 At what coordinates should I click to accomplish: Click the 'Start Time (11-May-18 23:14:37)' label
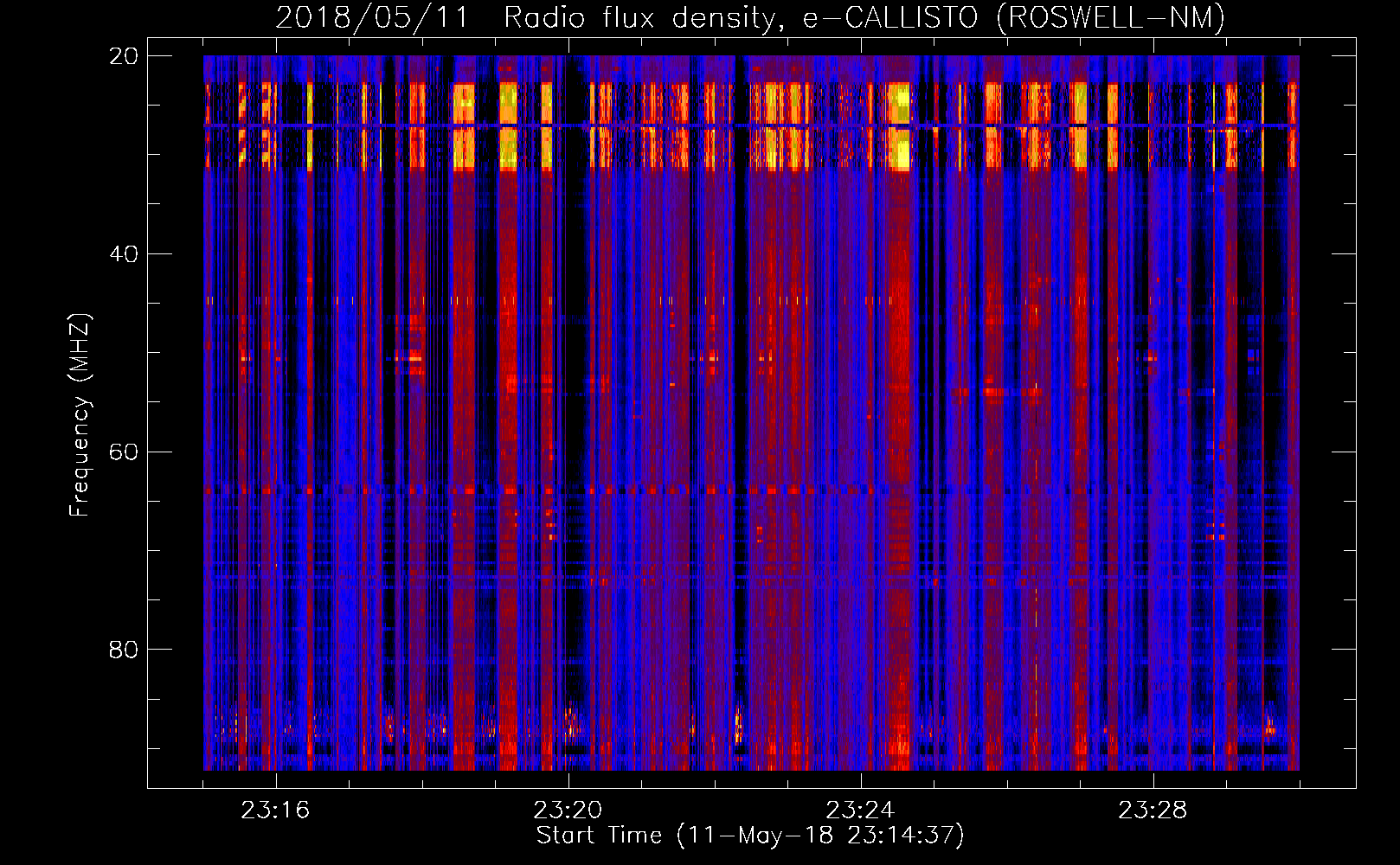tap(750, 836)
